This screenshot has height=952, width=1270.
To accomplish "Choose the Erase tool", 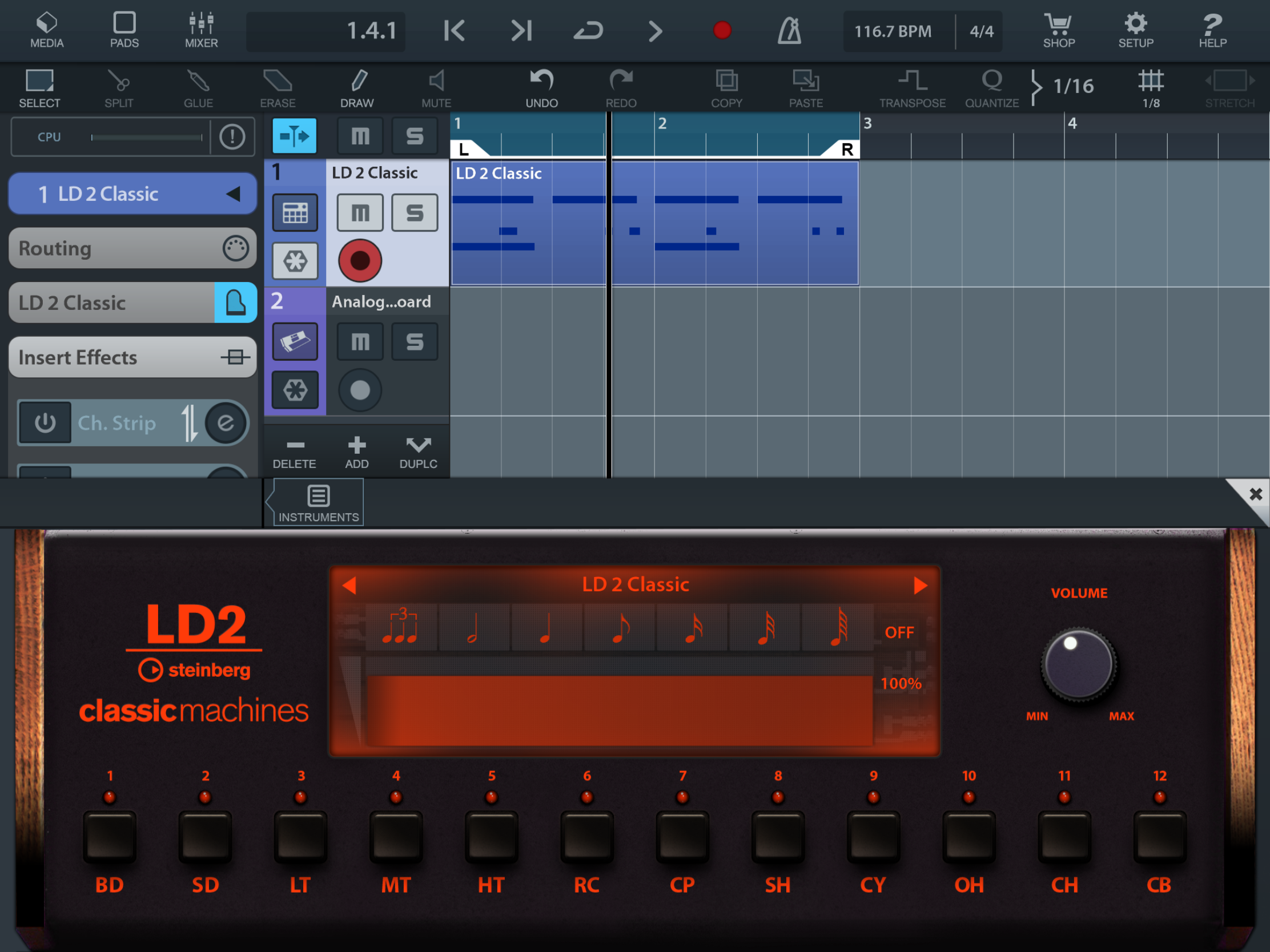I will point(278,88).
